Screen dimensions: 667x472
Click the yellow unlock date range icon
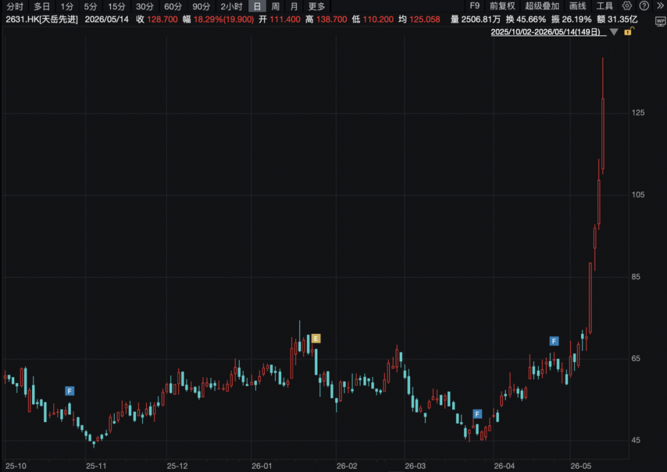pyautogui.click(x=629, y=31)
